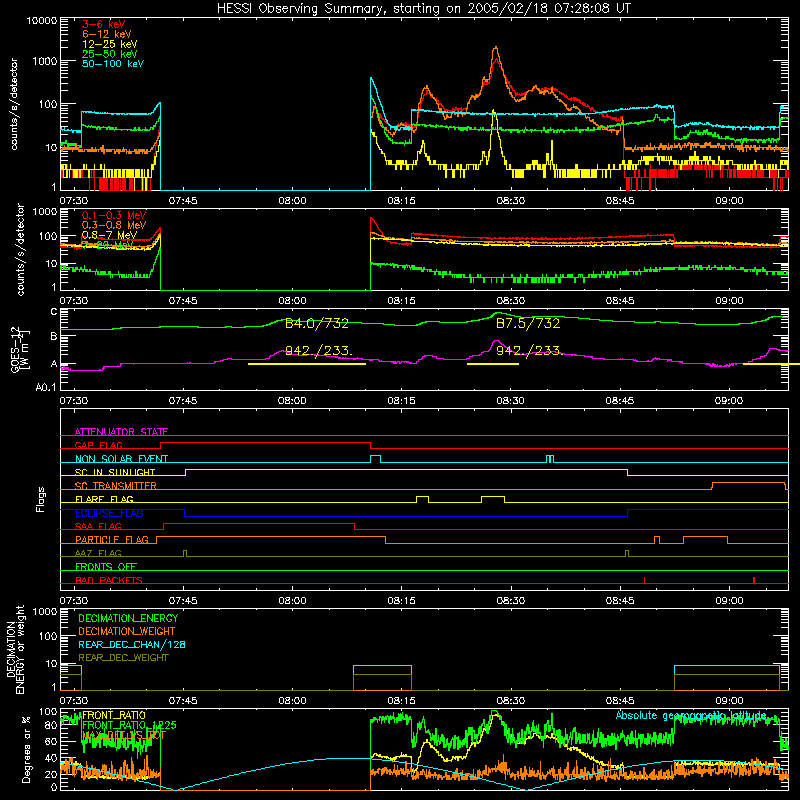The width and height of the screenshot is (800, 800).
Task: Click the NON_SOLAR_EVENT pulse near 08:35
Action: pos(549,459)
